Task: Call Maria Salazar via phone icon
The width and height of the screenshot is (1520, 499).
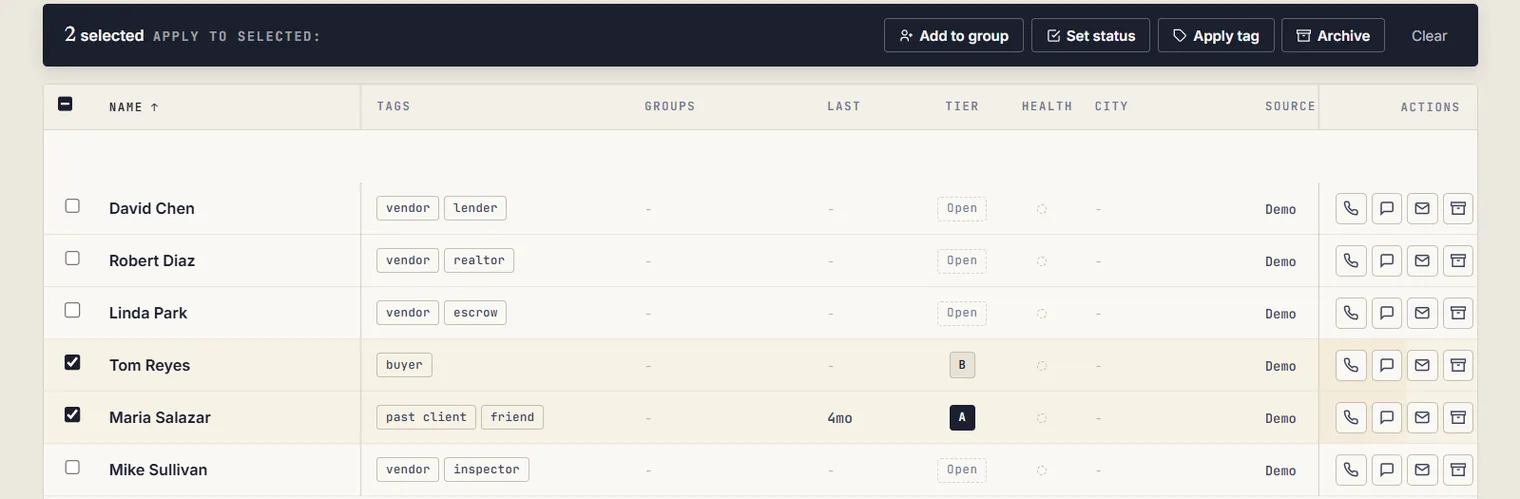Action: [1351, 417]
